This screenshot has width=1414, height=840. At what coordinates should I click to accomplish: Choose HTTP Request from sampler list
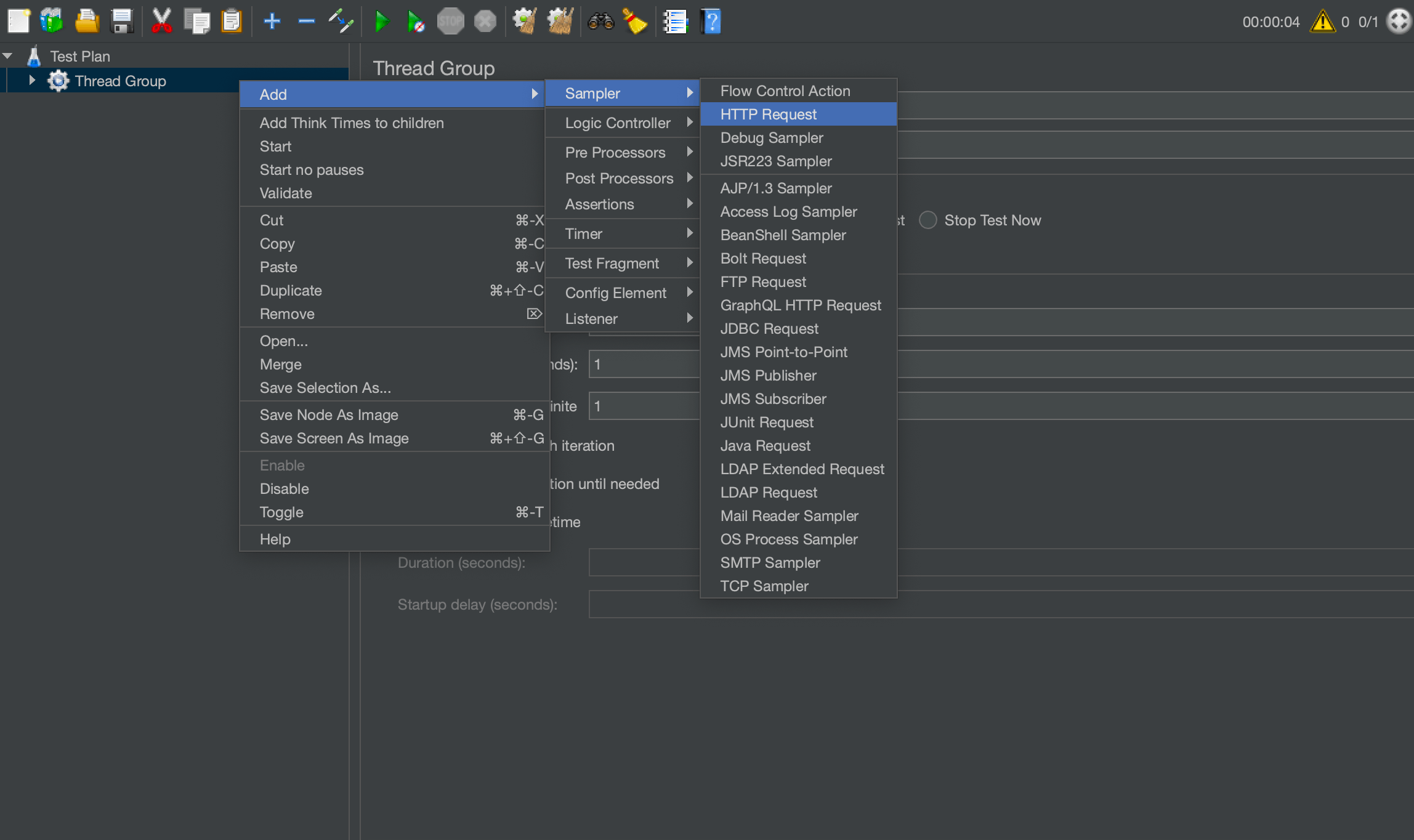click(x=768, y=115)
